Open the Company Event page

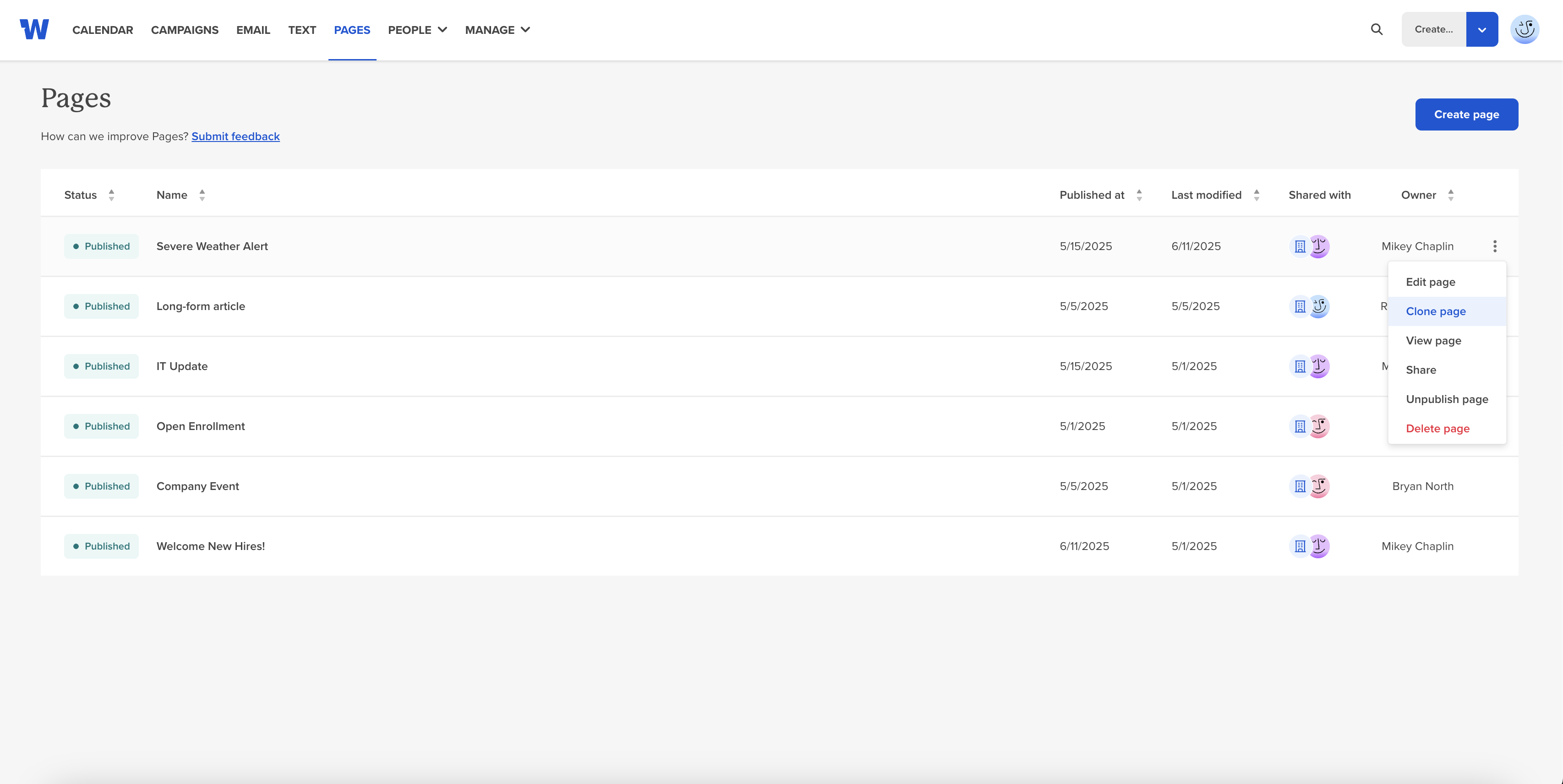198,486
